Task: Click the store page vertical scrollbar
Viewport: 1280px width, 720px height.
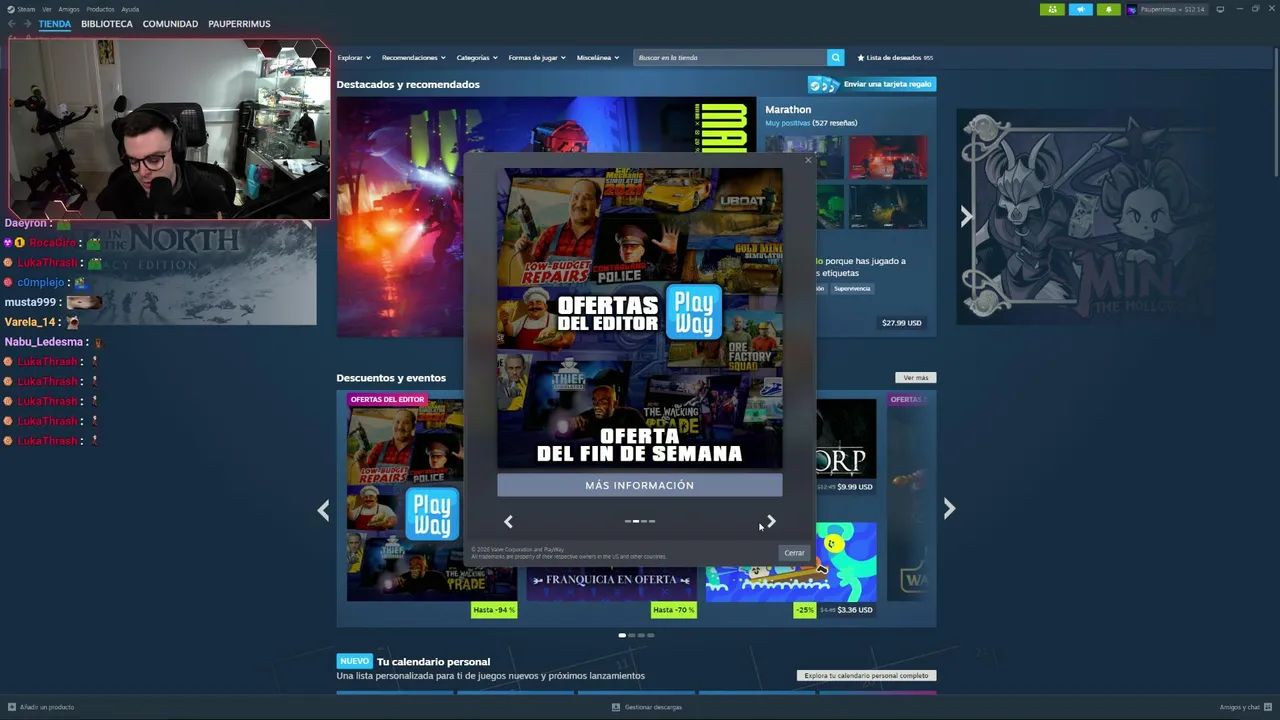Action: click(1275, 110)
